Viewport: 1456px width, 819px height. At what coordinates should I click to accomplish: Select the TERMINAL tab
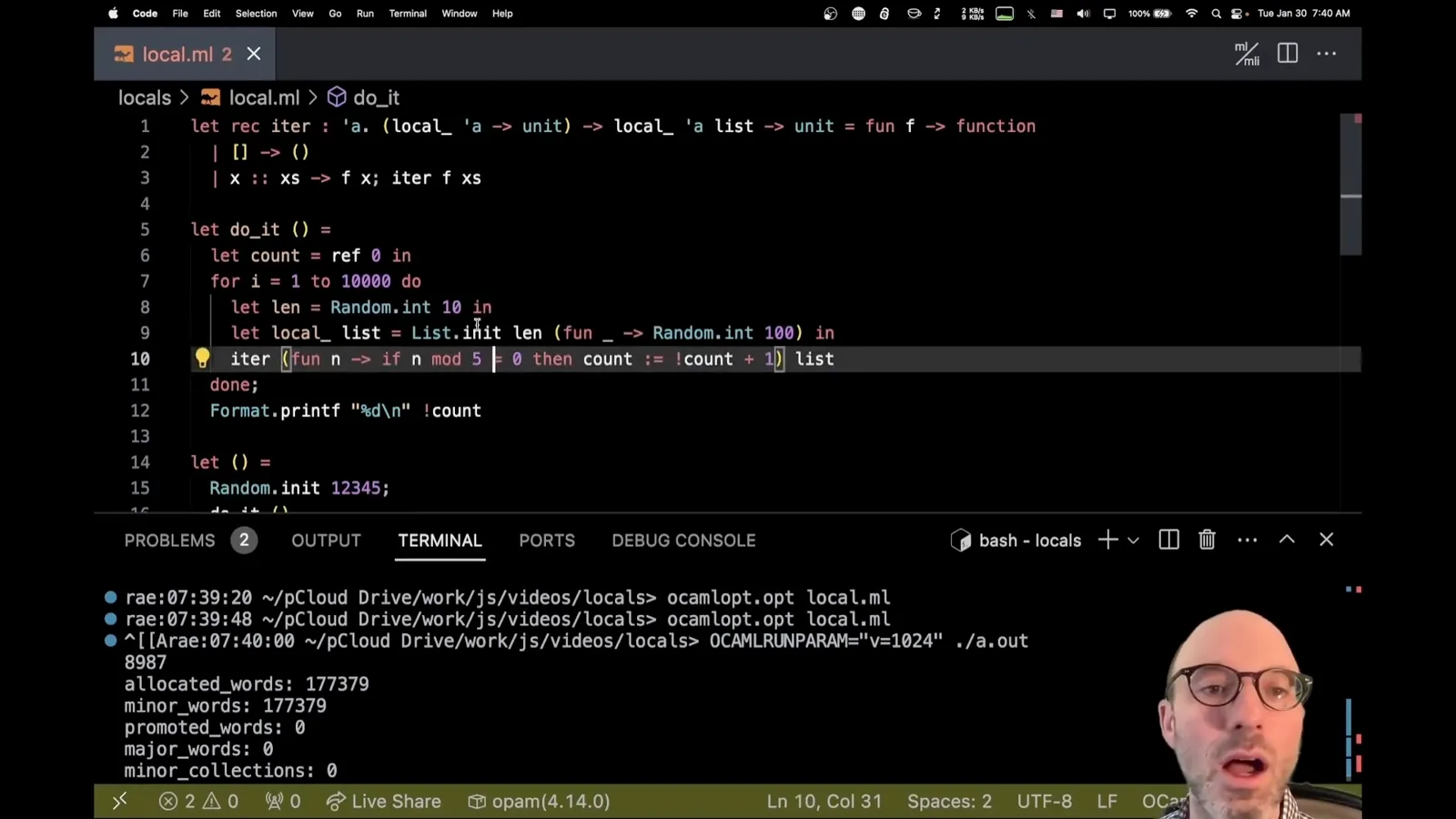pos(440,541)
